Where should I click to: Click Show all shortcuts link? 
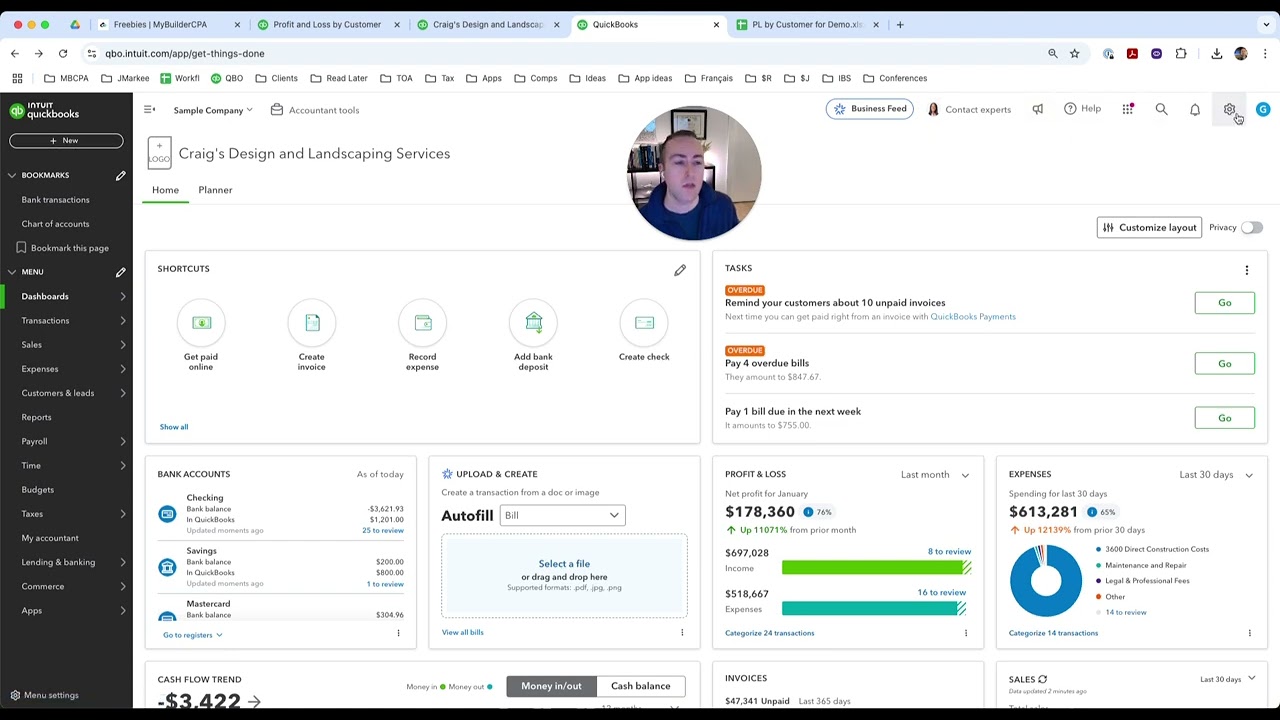pyautogui.click(x=174, y=427)
